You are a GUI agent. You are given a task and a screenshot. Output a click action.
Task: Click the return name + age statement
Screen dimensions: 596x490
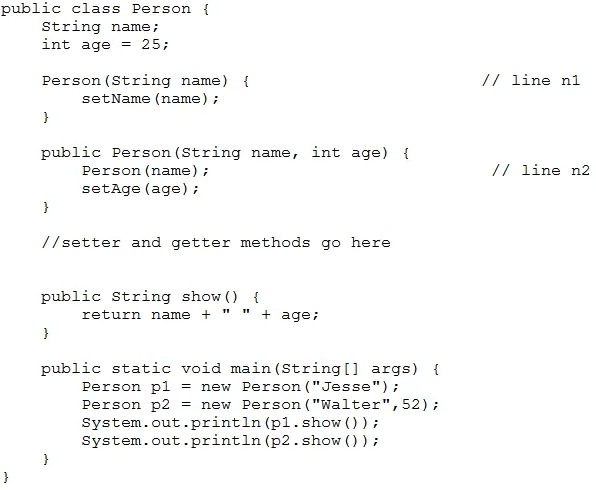coord(200,315)
